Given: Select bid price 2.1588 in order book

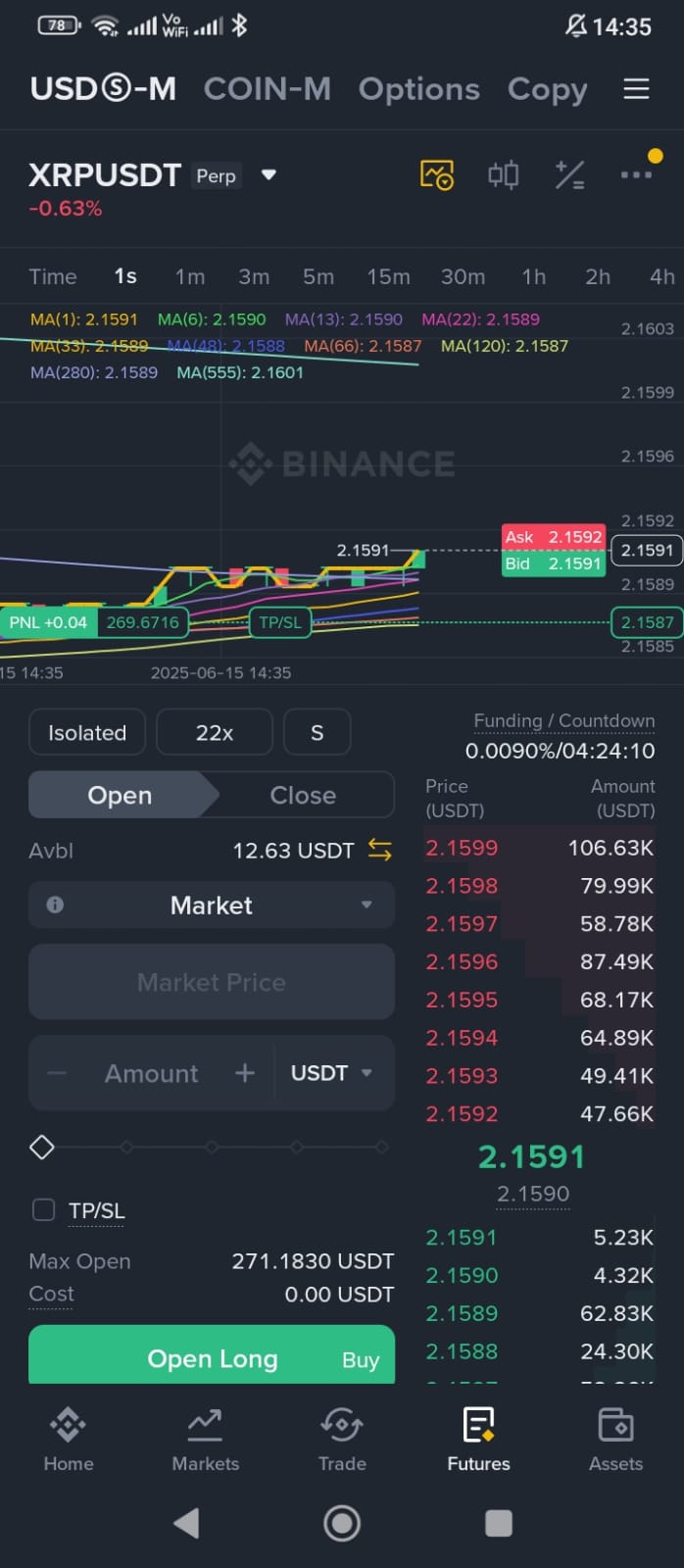Looking at the screenshot, I should click(x=462, y=1351).
